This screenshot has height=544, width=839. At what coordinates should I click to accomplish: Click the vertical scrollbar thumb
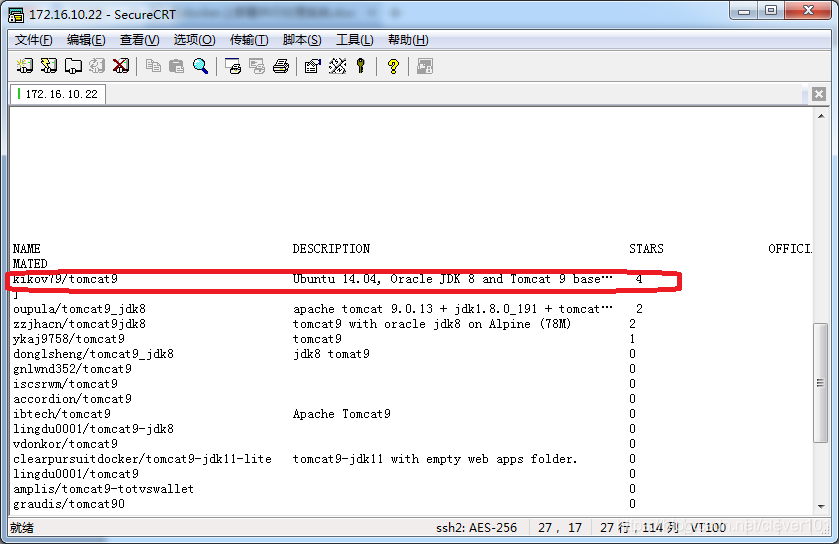[820, 382]
